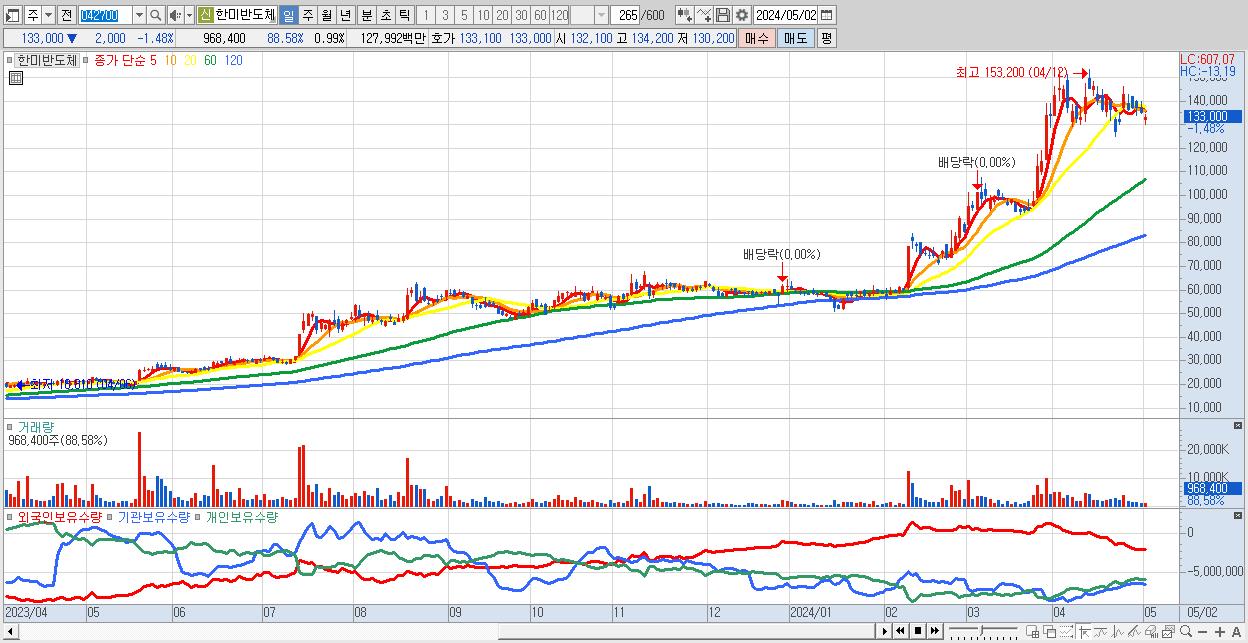Select the 10 interval button
Viewport: 1248px width, 643px height.
pyautogui.click(x=483, y=15)
